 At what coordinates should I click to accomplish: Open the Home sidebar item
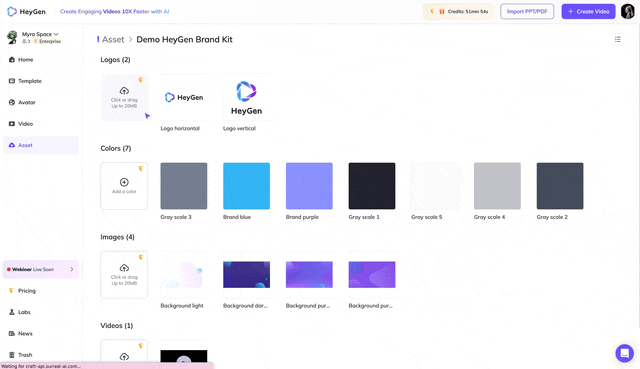coord(41,60)
